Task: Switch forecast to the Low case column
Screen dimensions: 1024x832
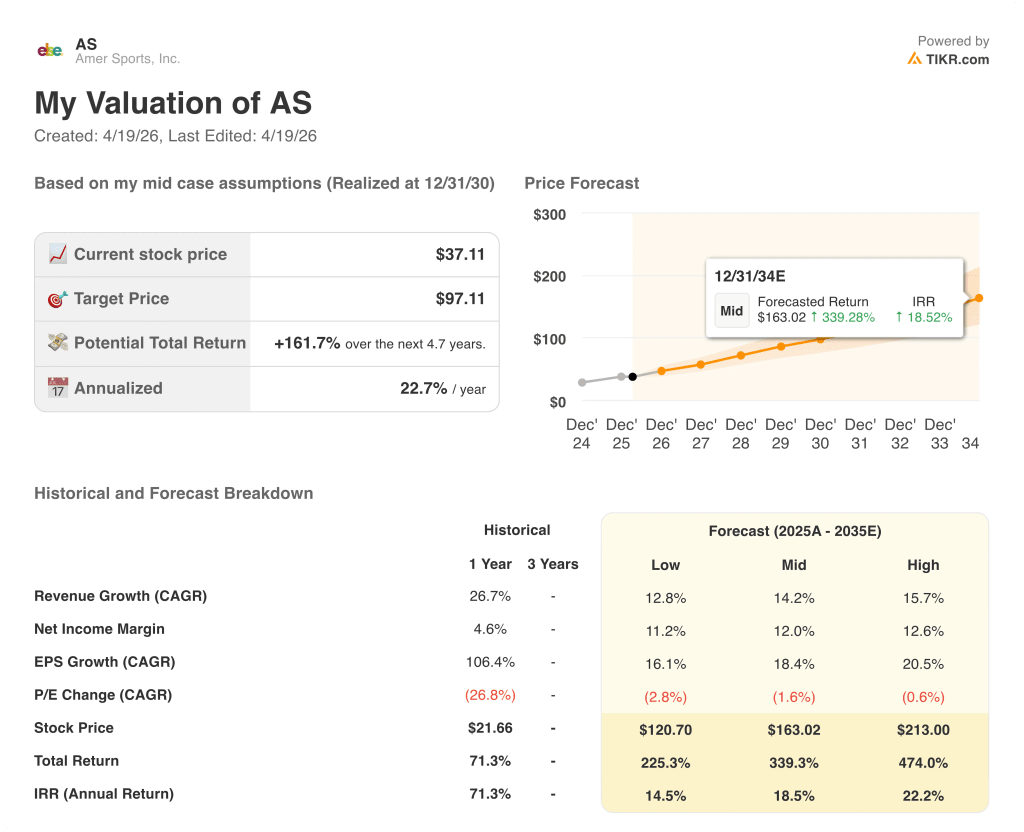Action: click(x=665, y=565)
